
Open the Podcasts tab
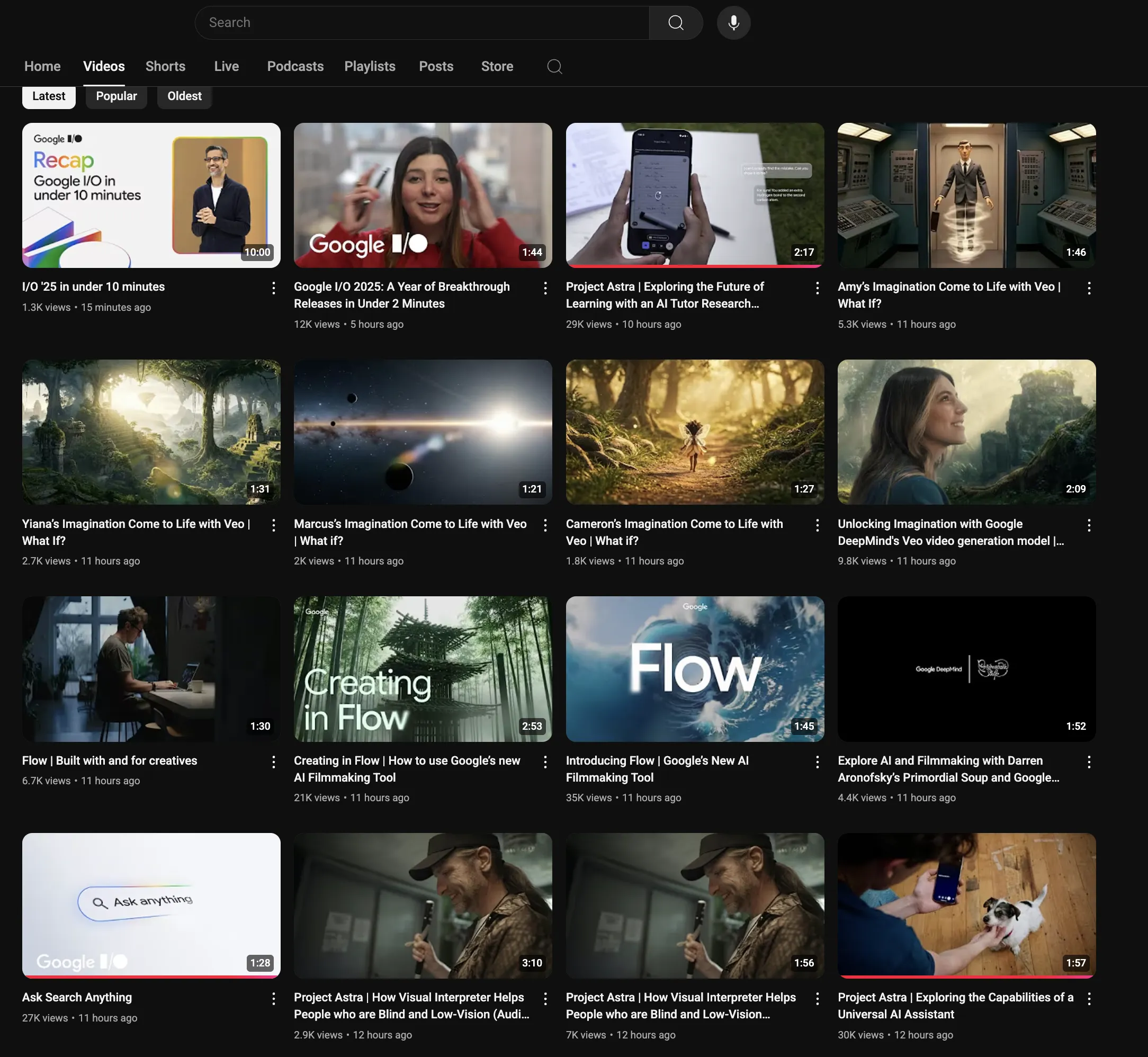[x=295, y=66]
